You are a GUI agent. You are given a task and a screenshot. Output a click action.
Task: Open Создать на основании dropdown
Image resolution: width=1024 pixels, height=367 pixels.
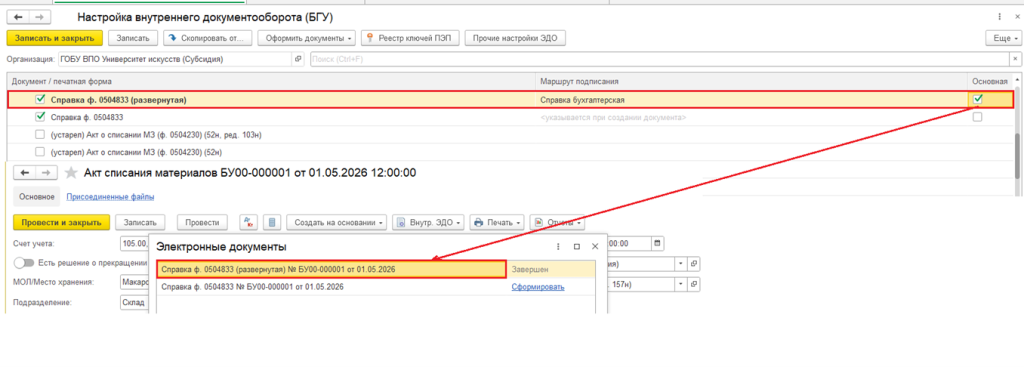[336, 223]
